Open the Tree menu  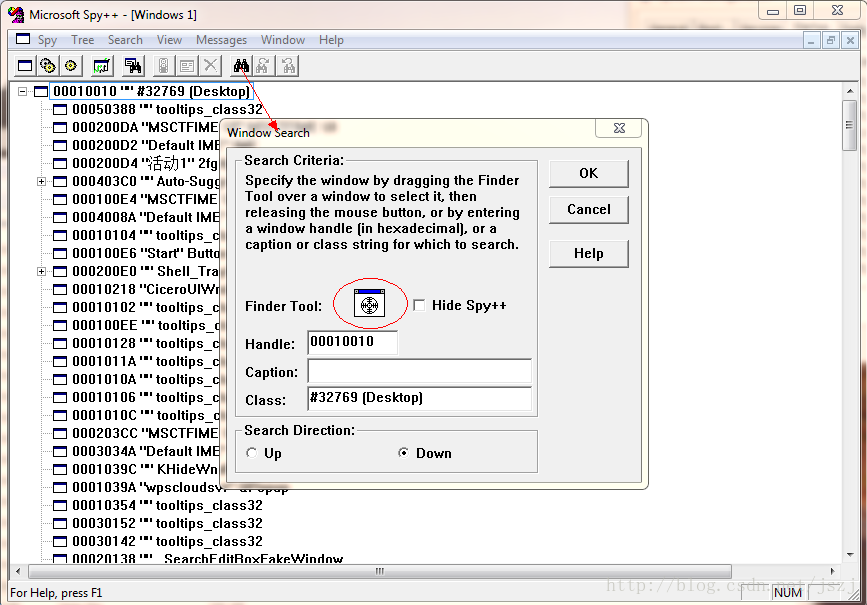[x=82, y=40]
